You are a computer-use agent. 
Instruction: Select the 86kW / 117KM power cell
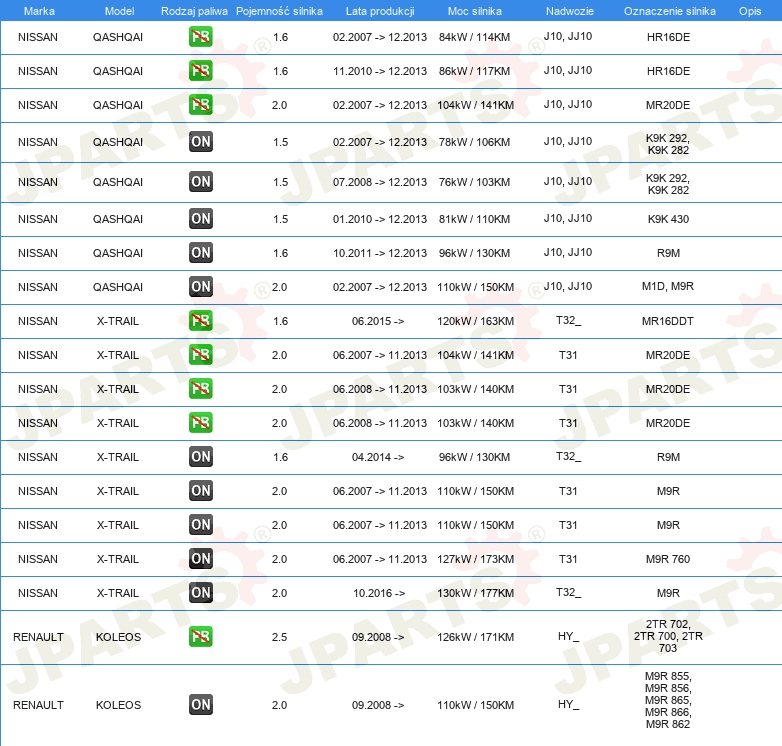click(x=474, y=71)
